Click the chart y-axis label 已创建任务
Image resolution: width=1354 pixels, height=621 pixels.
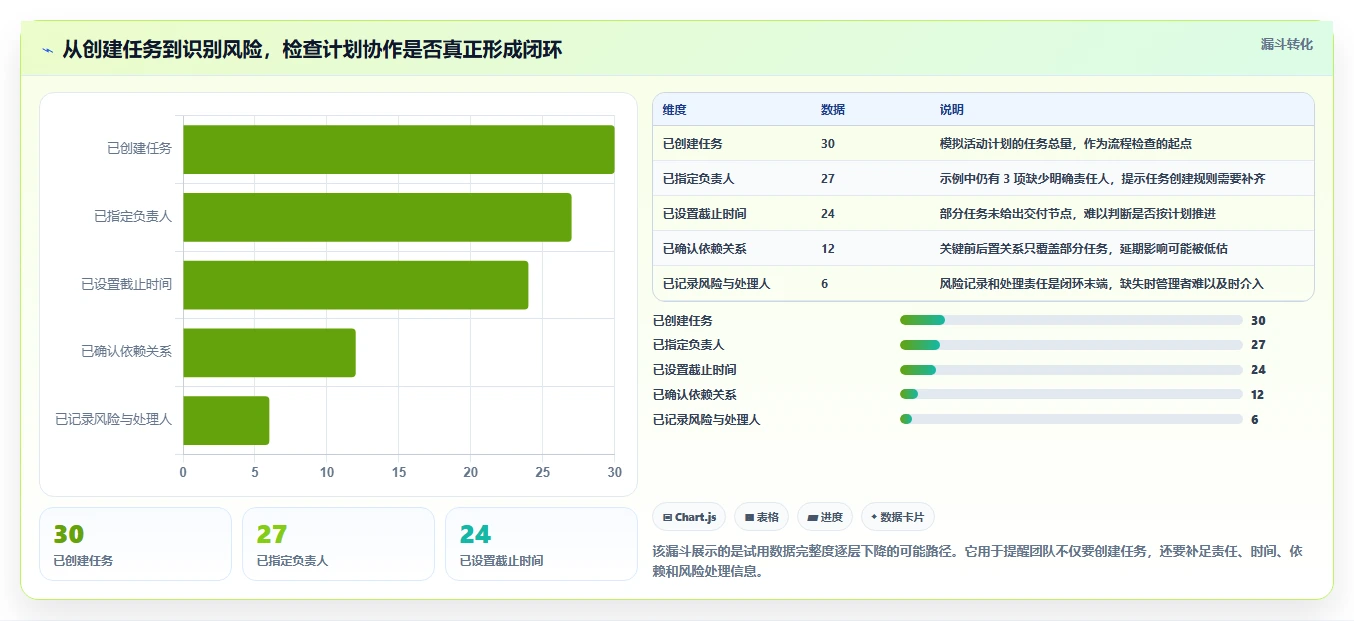click(x=140, y=149)
